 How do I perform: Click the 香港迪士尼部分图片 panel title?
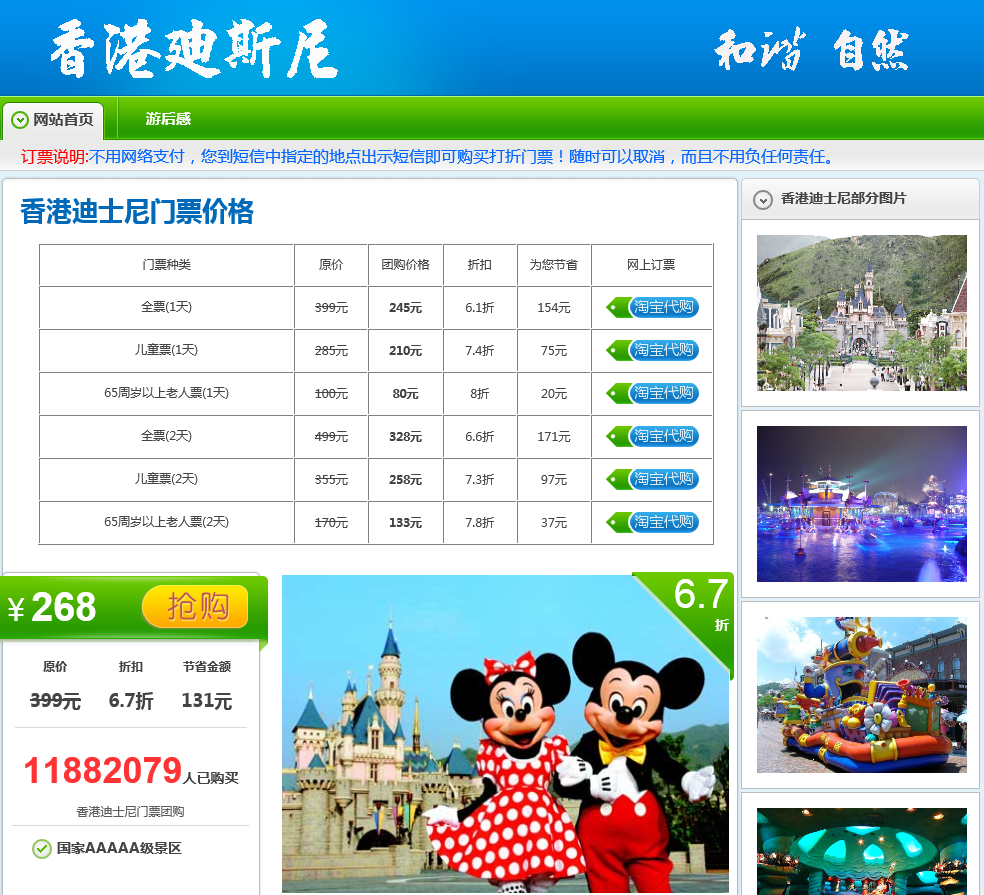tap(843, 198)
